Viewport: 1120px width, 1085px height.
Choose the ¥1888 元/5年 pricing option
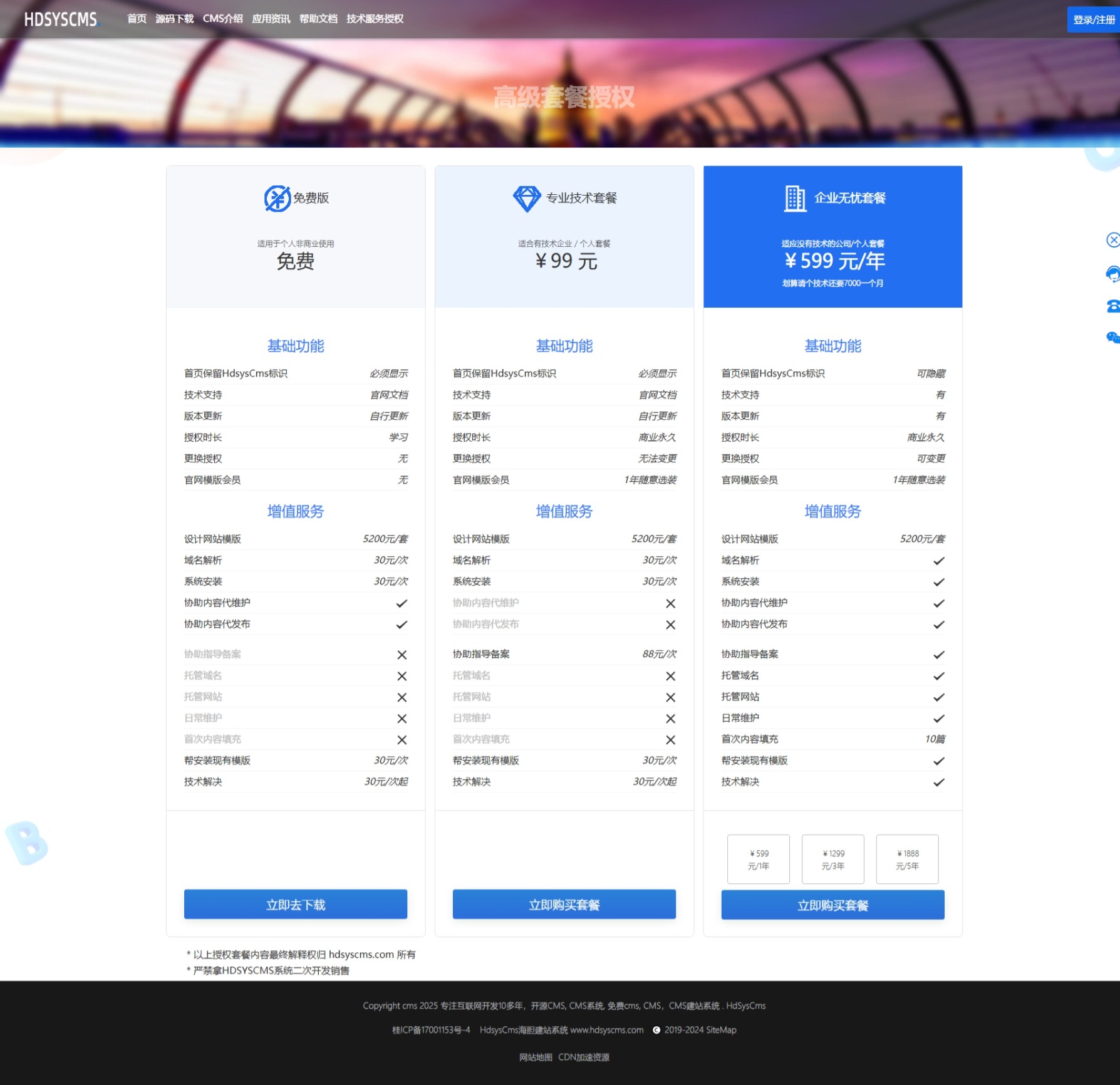[907, 859]
